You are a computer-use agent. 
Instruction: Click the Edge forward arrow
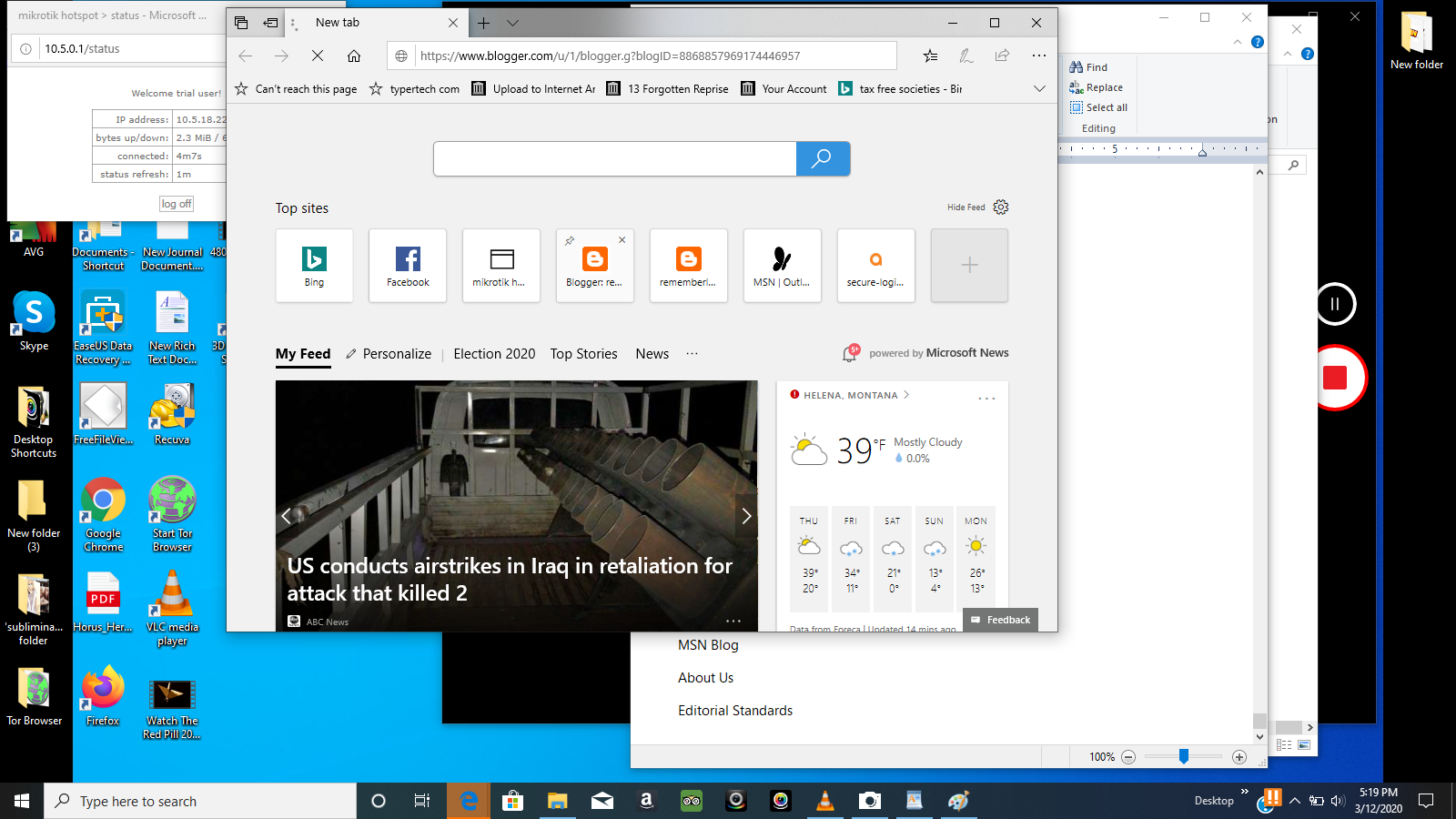pyautogui.click(x=281, y=56)
